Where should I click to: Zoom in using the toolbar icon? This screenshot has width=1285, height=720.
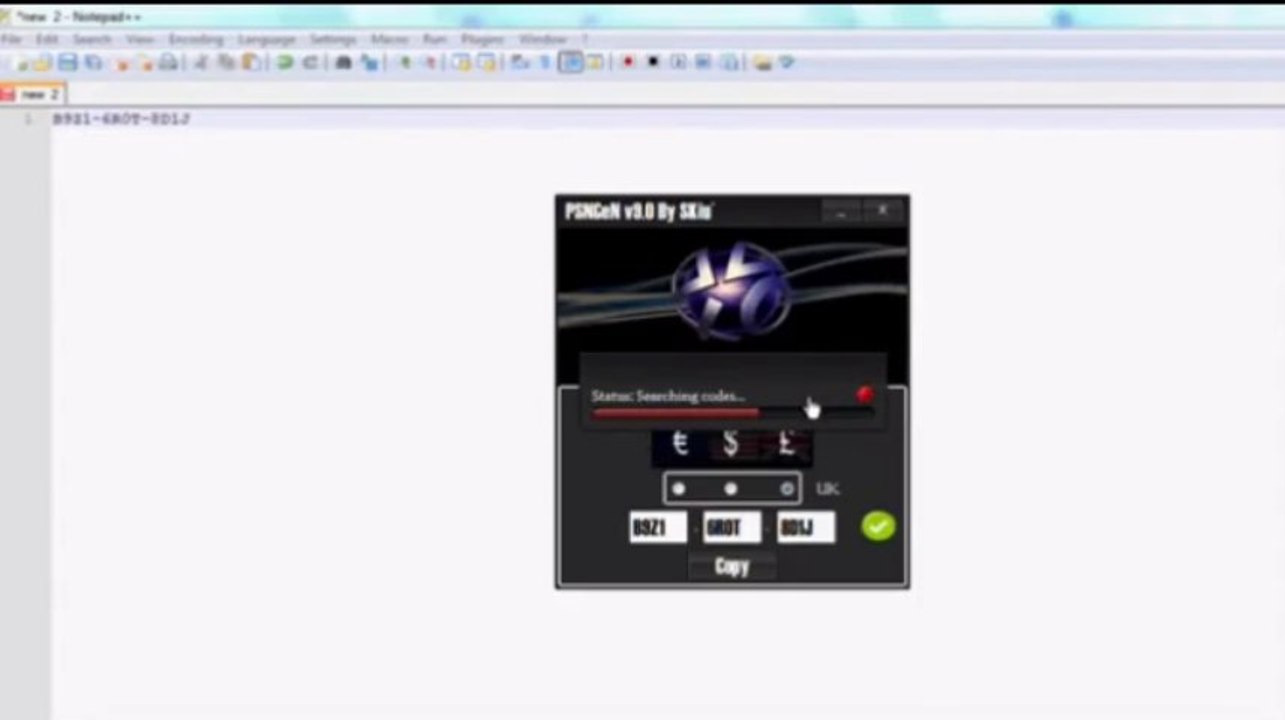pyautogui.click(x=404, y=62)
